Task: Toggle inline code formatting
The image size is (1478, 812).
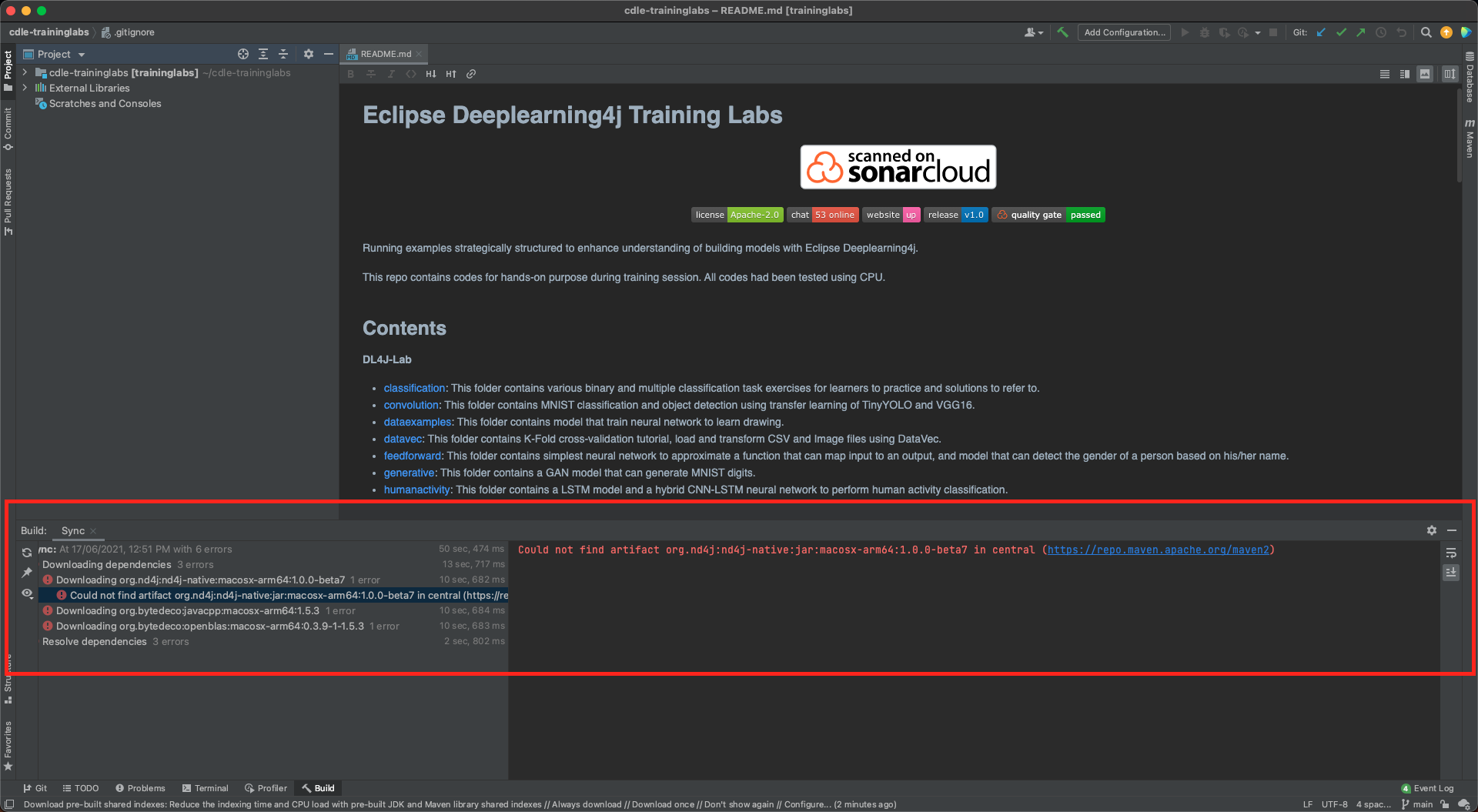Action: pos(411,74)
